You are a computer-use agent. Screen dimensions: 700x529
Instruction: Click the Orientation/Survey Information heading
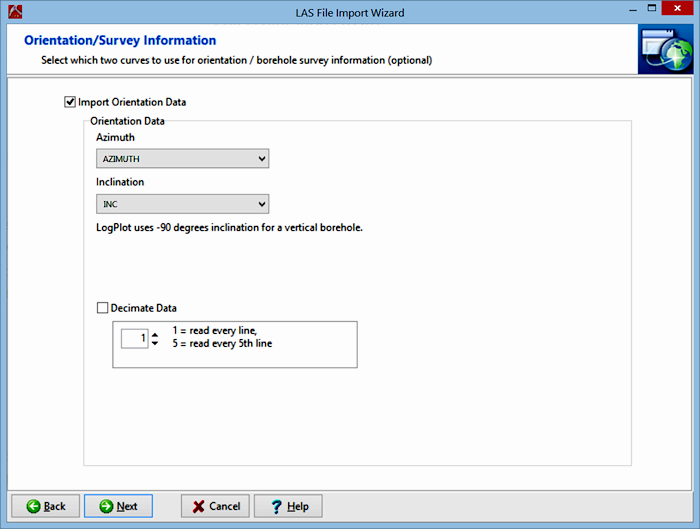pyautogui.click(x=119, y=41)
